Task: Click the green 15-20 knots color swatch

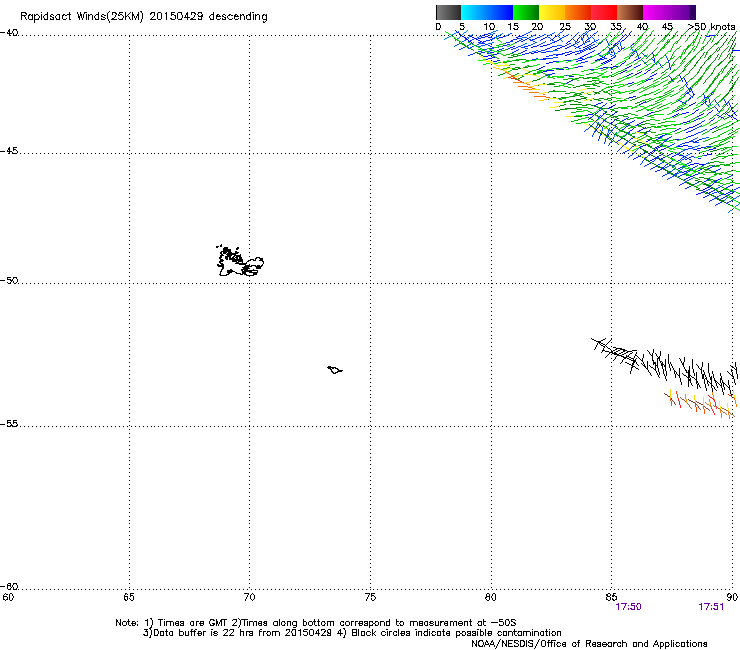Action: click(x=526, y=12)
